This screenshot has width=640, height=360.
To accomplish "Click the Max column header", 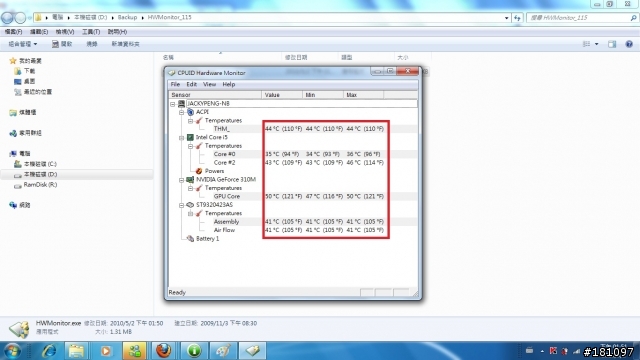I will (363, 95).
